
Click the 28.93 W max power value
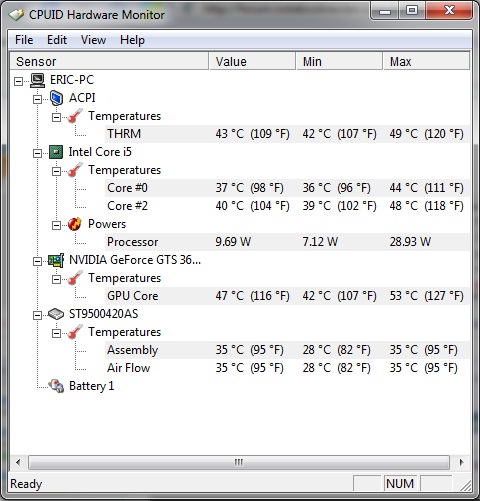[410, 242]
